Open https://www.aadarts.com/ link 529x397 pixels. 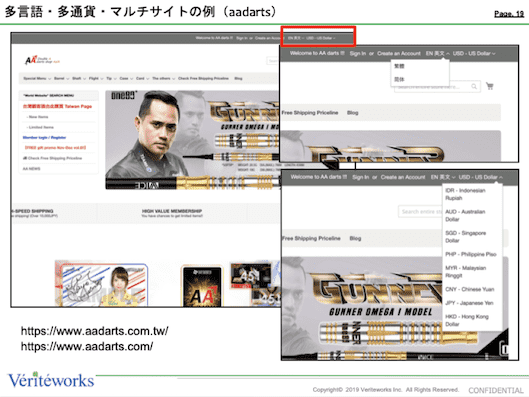[87, 346]
